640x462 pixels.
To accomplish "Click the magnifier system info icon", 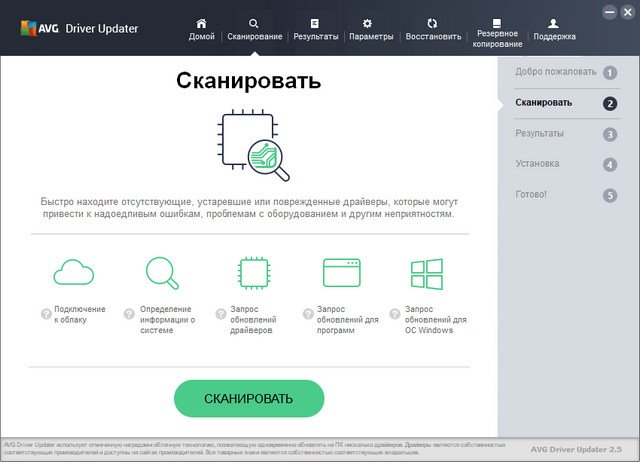I will (x=161, y=272).
